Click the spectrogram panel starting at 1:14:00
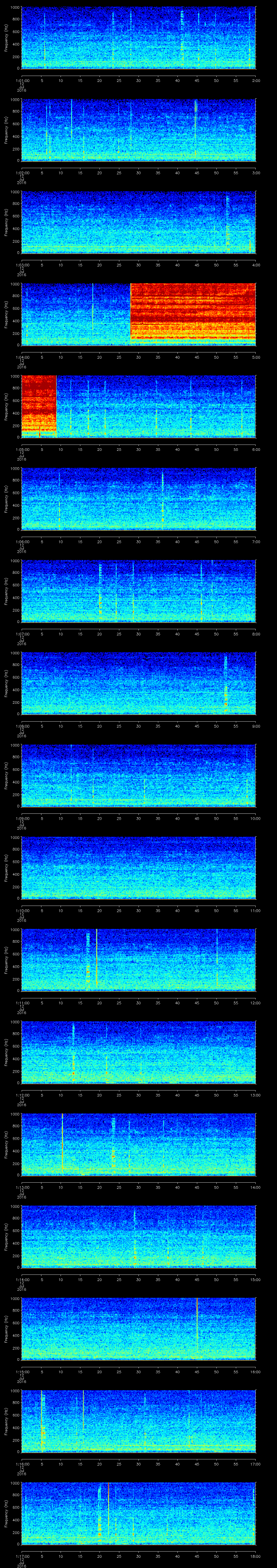The height and width of the screenshot is (1568, 277). tap(138, 1237)
